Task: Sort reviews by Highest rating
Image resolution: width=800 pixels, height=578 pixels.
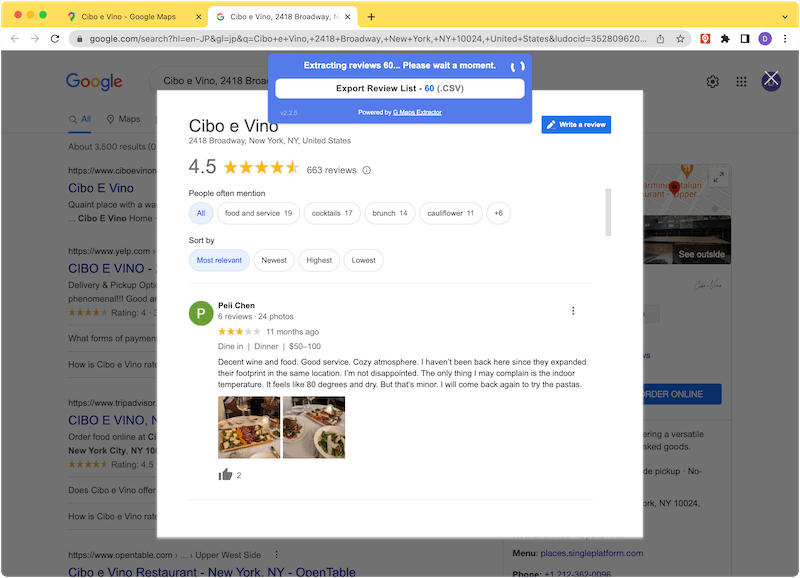Action: (319, 260)
